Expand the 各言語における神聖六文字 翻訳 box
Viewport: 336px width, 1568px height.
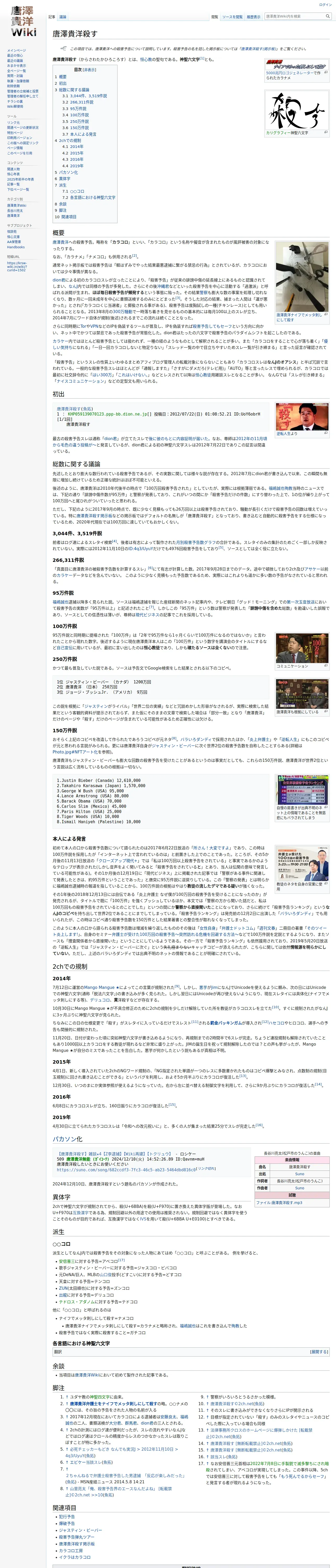click(319, 1352)
